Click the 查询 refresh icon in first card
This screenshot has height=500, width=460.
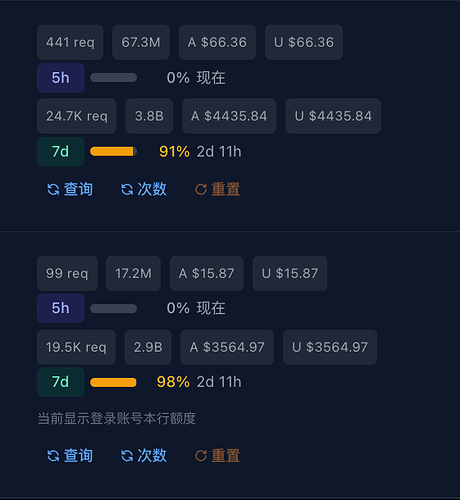[x=53, y=189]
